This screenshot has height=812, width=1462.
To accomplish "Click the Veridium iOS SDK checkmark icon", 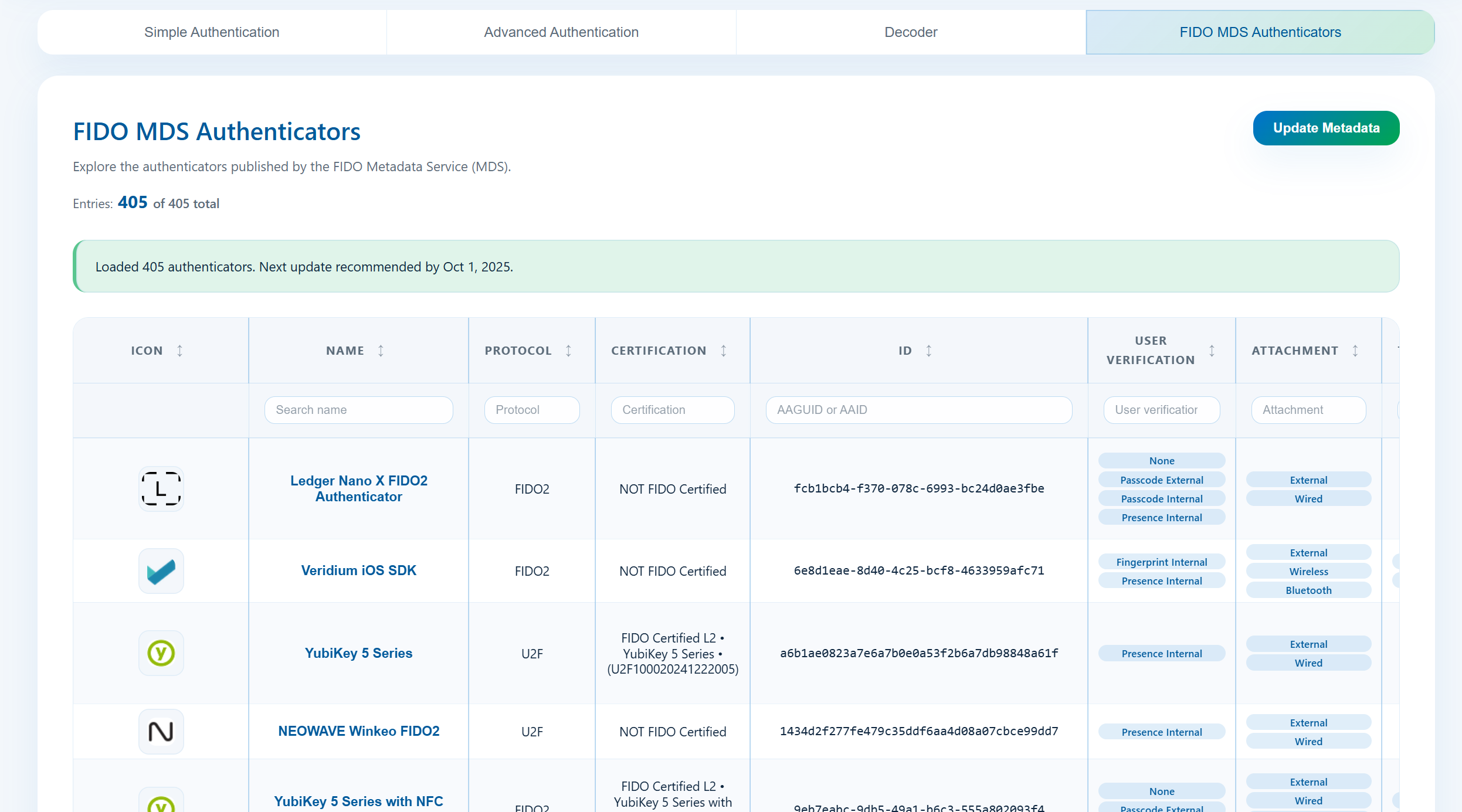I will point(161,571).
